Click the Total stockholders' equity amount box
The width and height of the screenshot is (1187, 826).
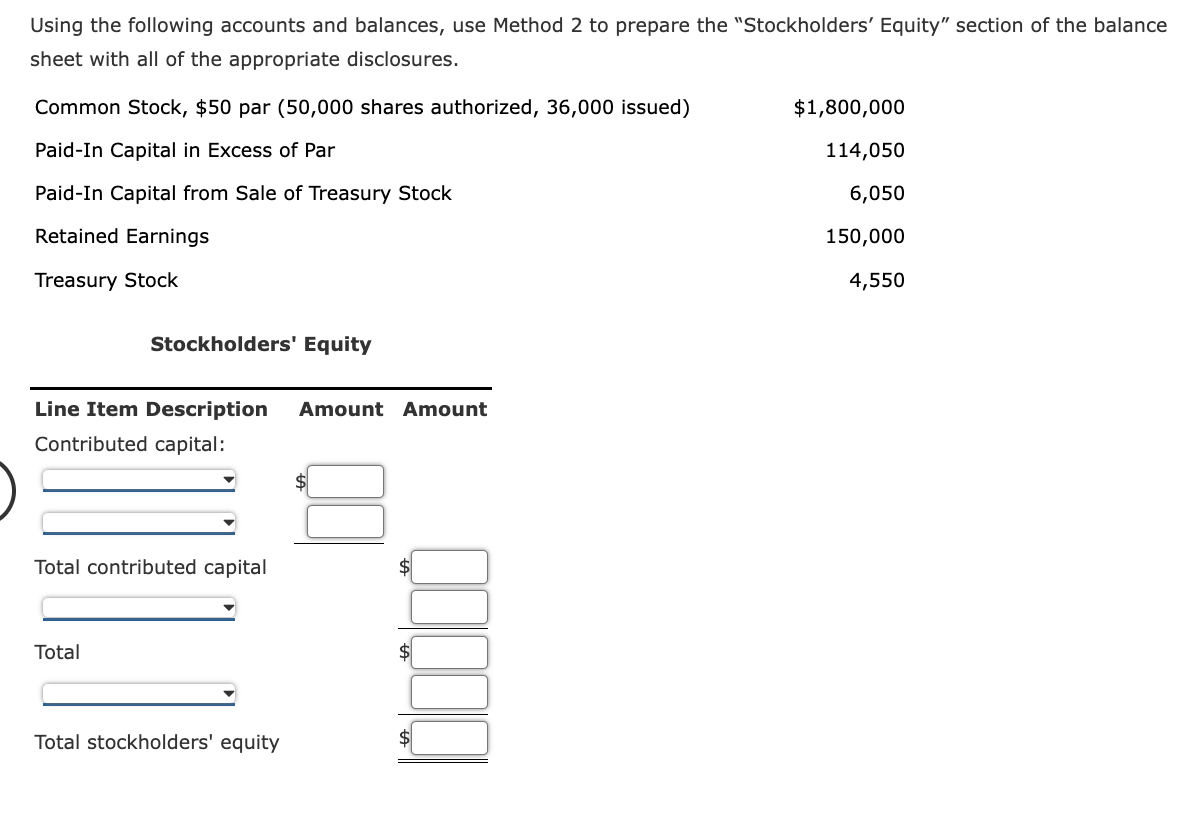tap(449, 737)
